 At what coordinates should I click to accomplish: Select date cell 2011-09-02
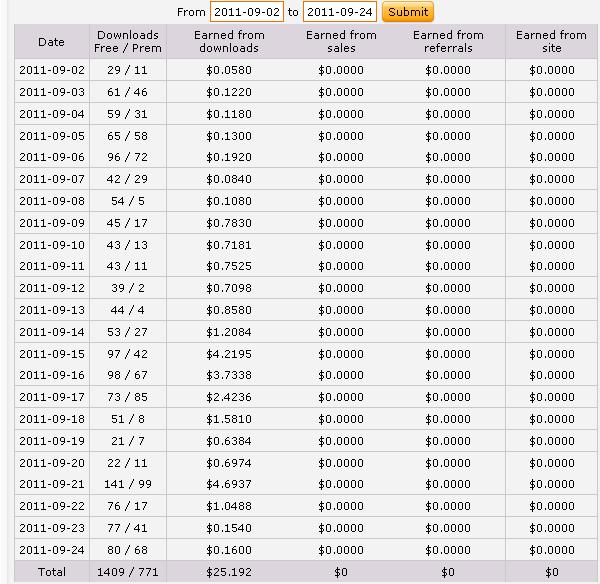(52, 70)
